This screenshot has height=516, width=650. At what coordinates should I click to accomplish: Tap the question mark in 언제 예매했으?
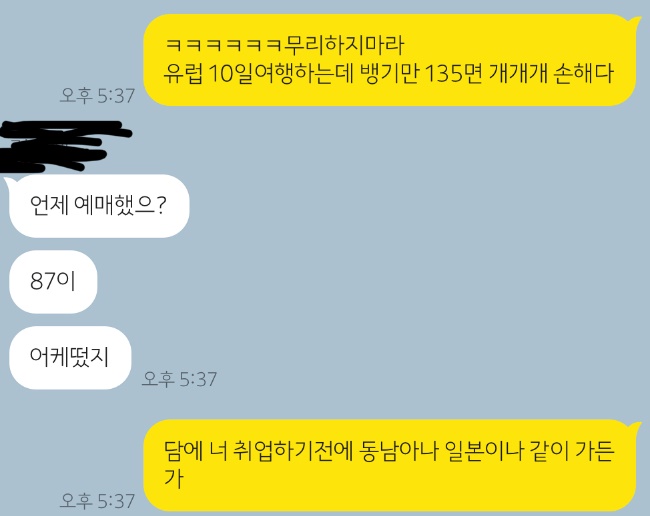(x=162, y=205)
